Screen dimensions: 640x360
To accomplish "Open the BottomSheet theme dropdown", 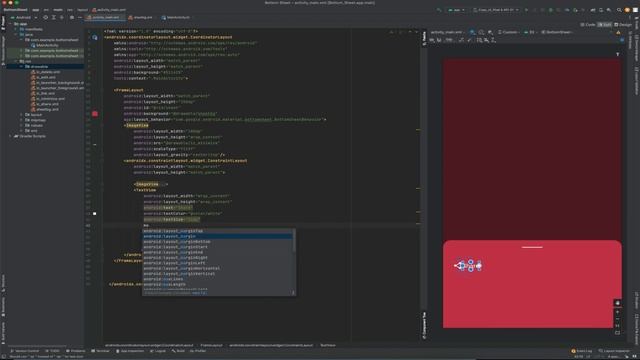I will pos(557,32).
